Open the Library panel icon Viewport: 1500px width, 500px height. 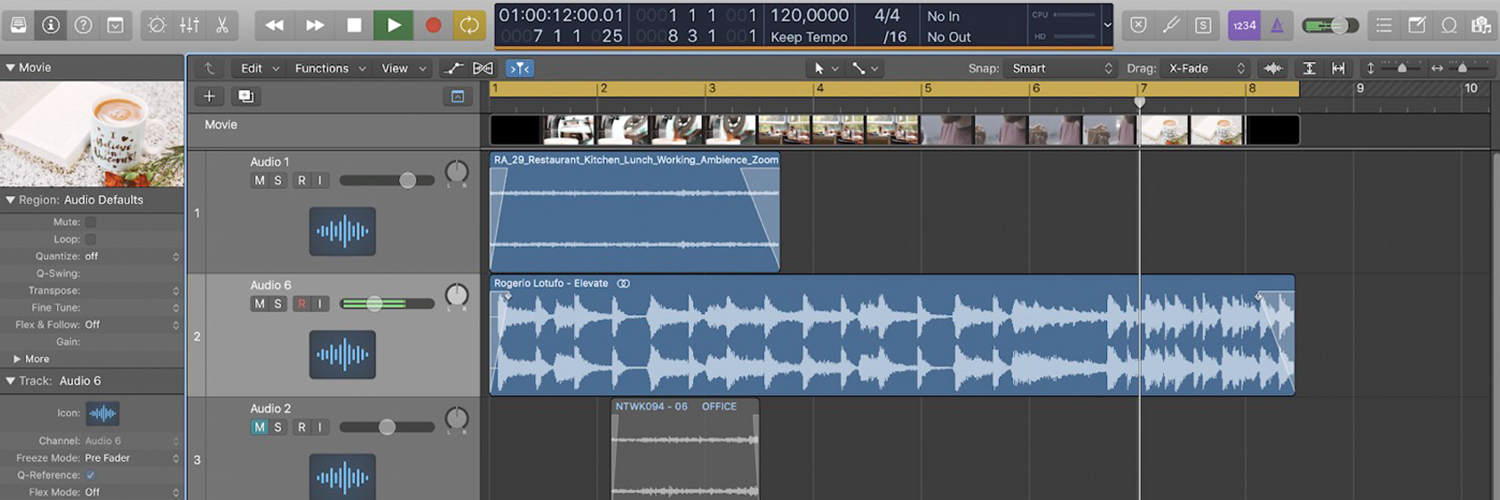(19, 25)
